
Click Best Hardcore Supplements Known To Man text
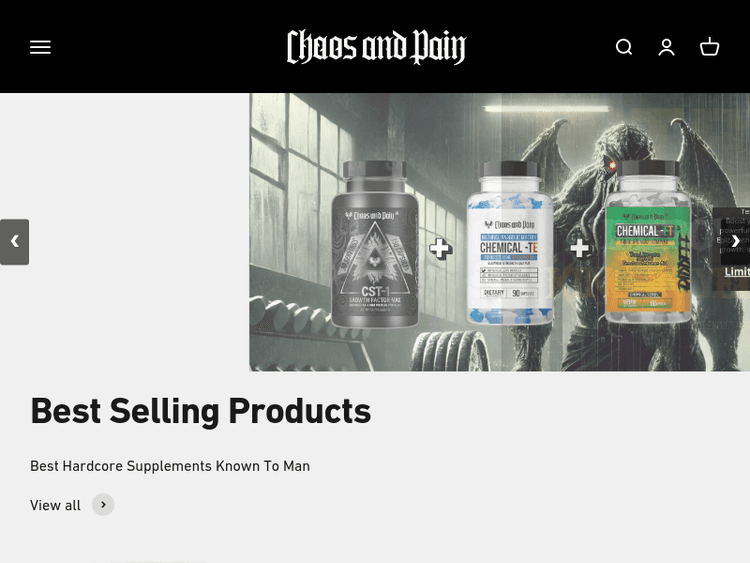click(x=170, y=466)
